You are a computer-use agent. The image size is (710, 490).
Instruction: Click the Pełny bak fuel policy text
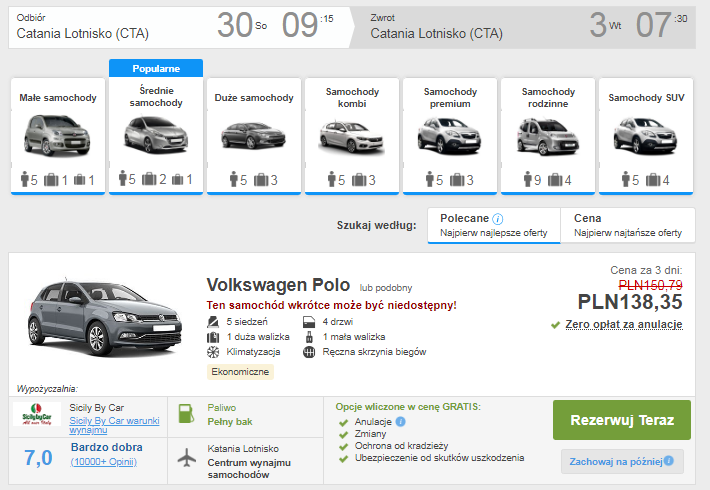pyautogui.click(x=230, y=422)
